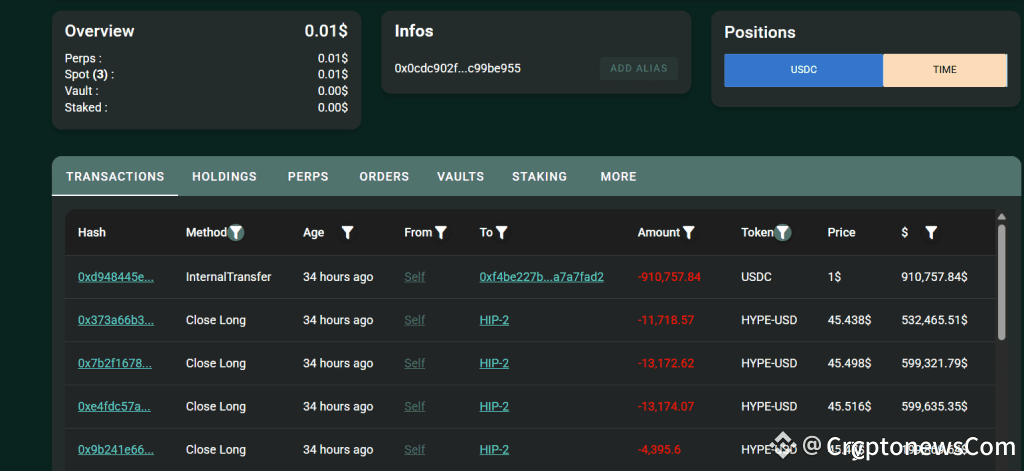Open the PERPS tab
Screen dimensions: 1024x471
[308, 177]
